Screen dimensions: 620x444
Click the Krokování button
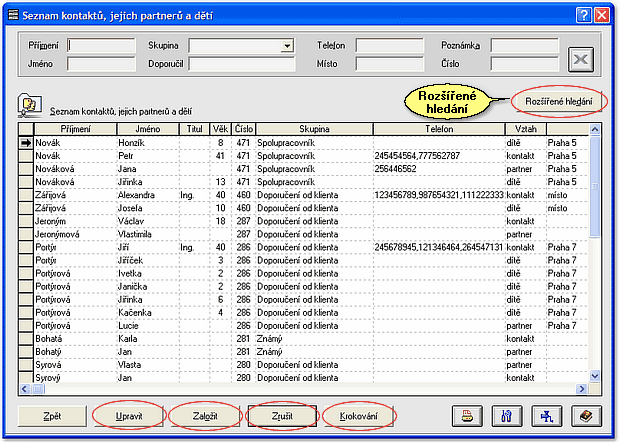point(358,414)
